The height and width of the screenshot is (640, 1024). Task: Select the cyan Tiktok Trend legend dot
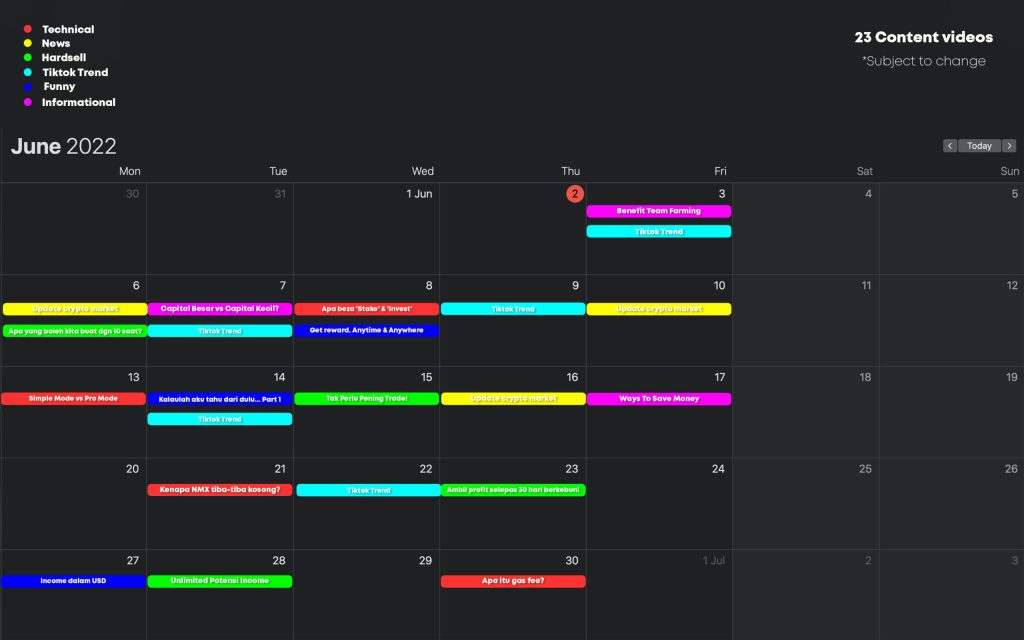click(28, 73)
